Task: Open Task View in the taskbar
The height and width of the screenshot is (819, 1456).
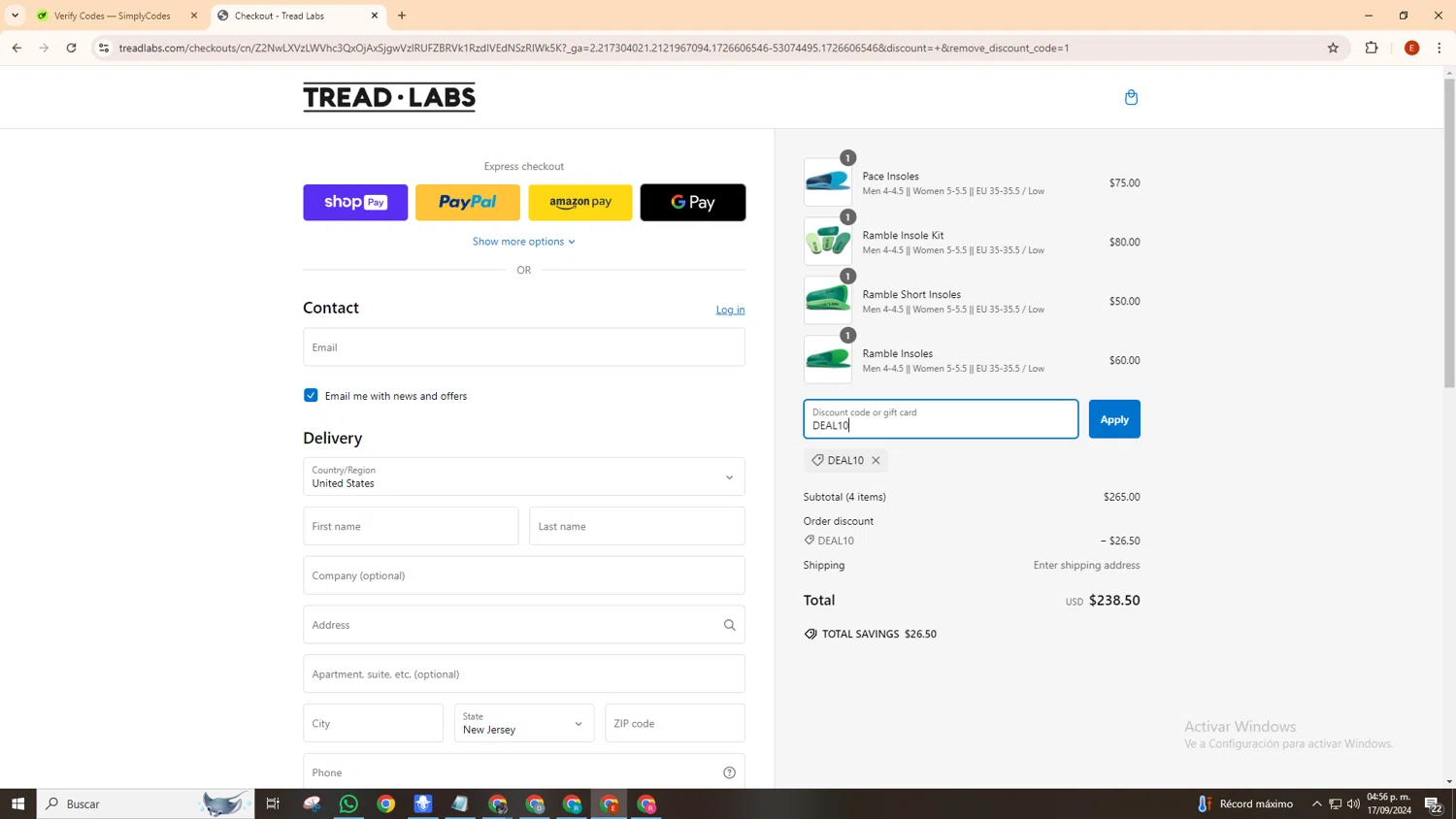Action: click(273, 803)
